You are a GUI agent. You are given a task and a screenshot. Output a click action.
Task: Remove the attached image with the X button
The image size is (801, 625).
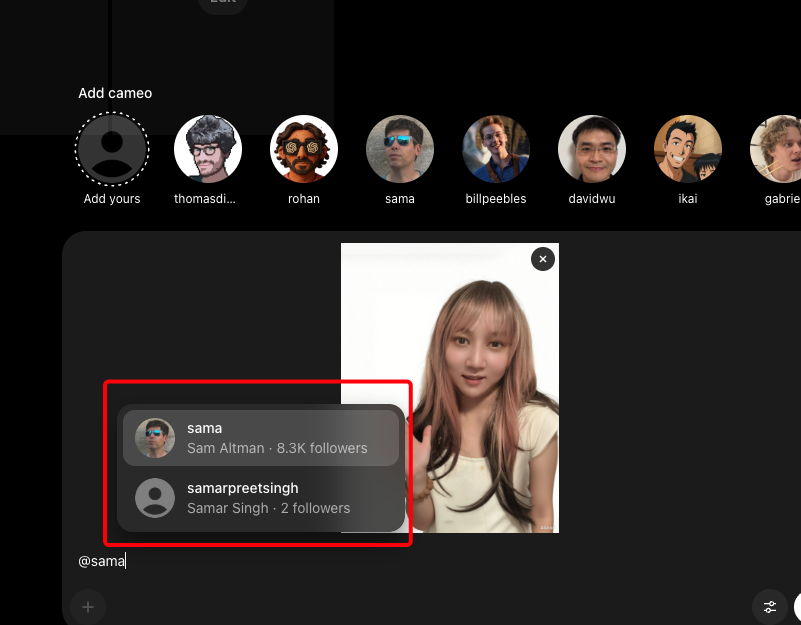[x=543, y=259]
